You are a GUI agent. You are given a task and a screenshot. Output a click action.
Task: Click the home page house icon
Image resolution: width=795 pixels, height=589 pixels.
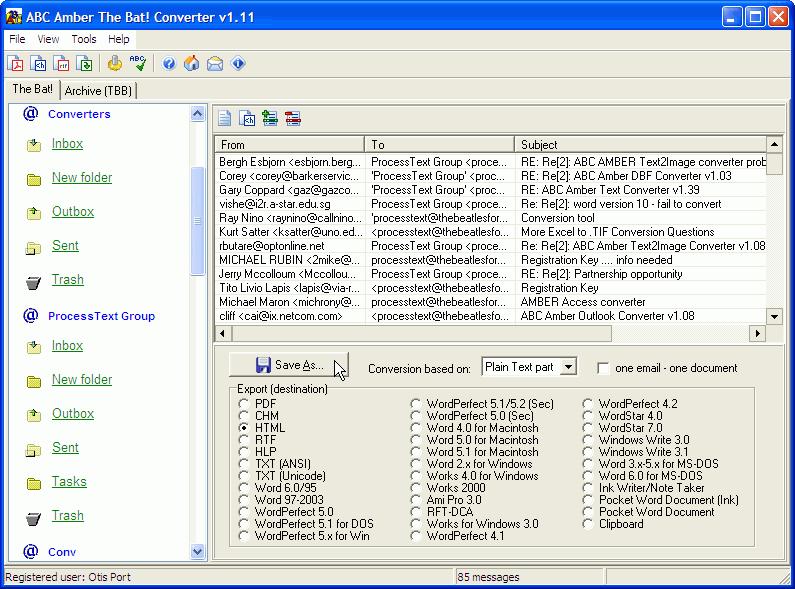click(x=192, y=63)
